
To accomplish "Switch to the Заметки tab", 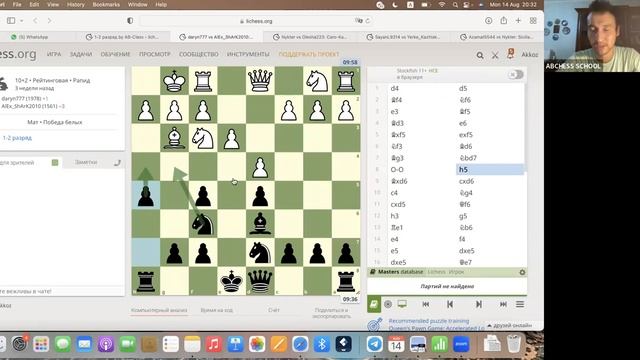I will pyautogui.click(x=86, y=162).
